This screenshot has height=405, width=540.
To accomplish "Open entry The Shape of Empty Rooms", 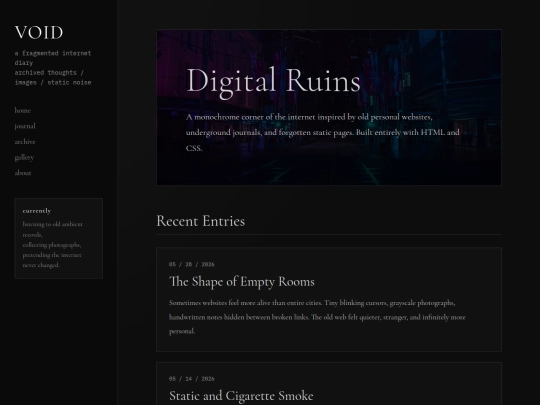I will [x=242, y=281].
